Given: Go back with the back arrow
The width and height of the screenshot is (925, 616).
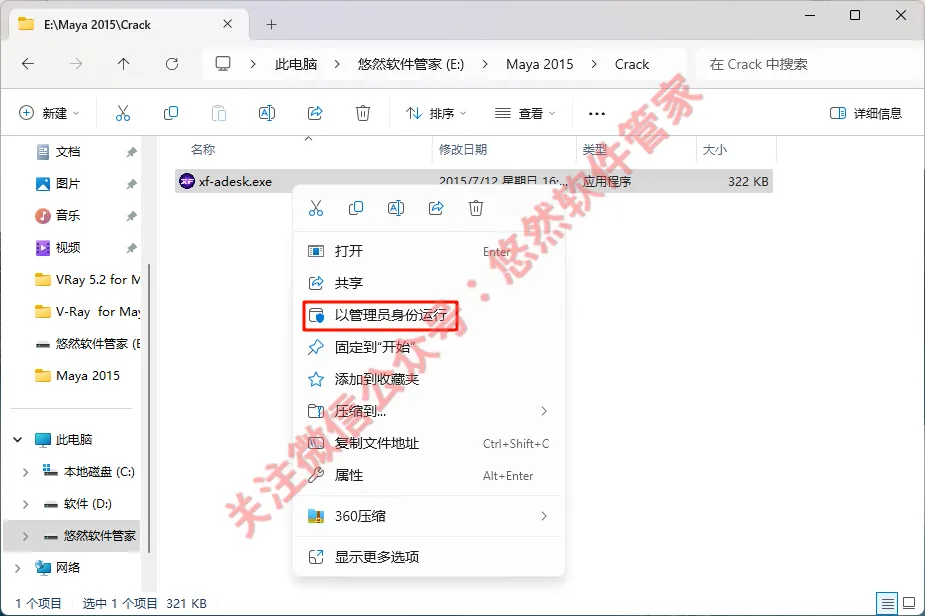Looking at the screenshot, I should pyautogui.click(x=28, y=64).
